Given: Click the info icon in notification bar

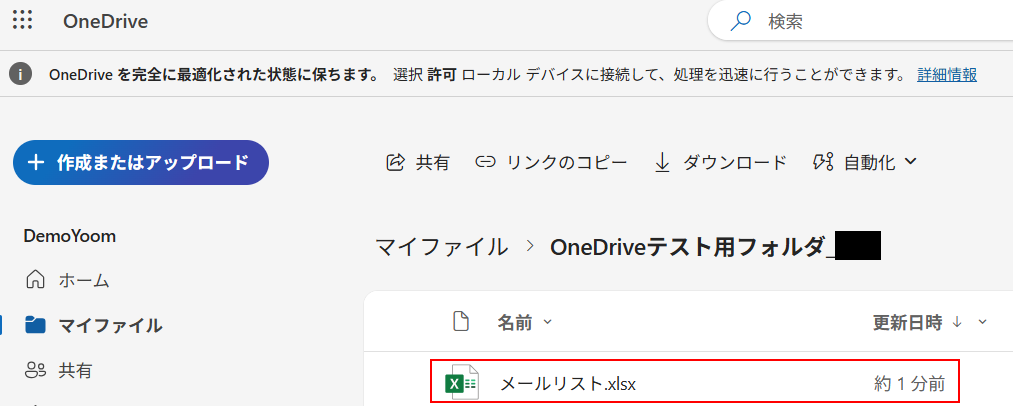Looking at the screenshot, I should (x=21, y=74).
